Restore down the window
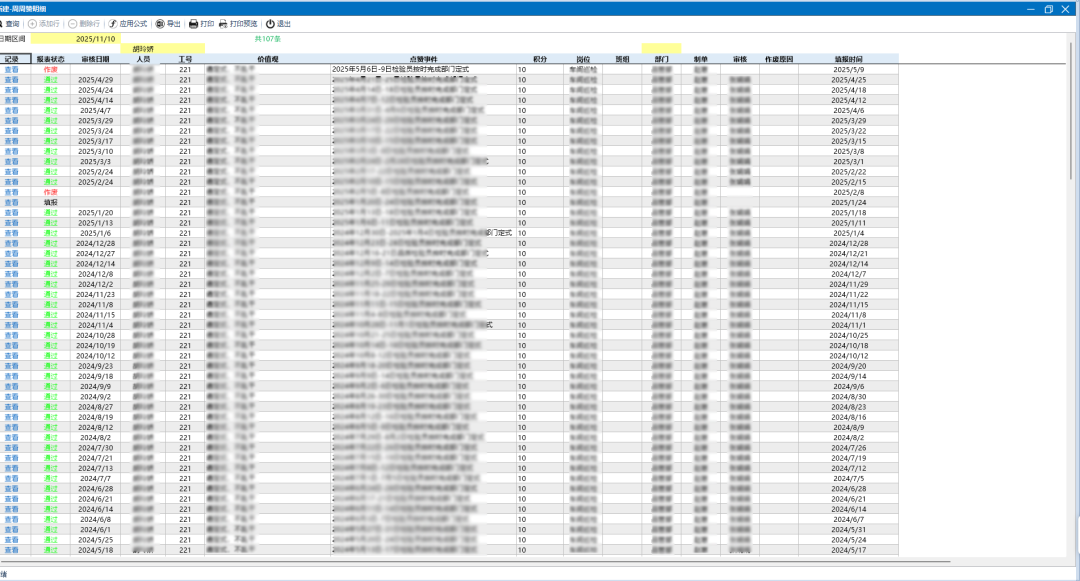The width and height of the screenshot is (1080, 581). pos(1048,9)
